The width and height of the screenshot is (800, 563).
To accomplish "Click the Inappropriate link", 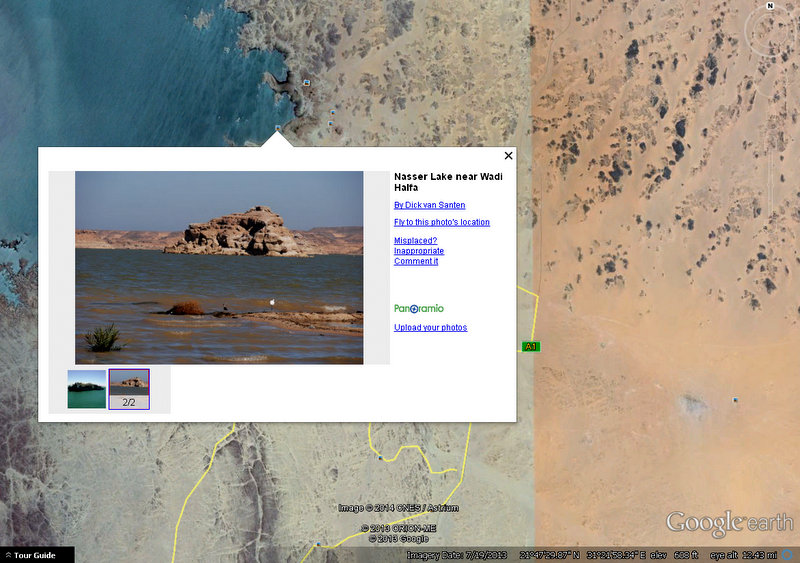I will (418, 251).
